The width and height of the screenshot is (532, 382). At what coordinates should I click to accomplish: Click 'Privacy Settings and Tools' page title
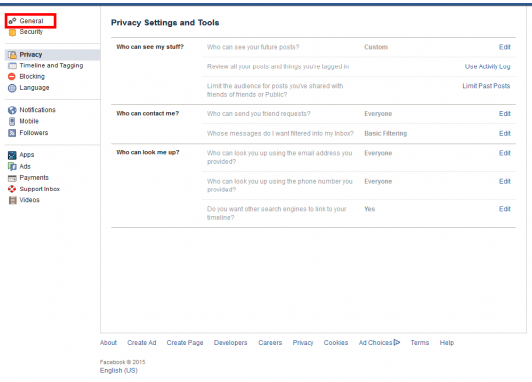165,23
